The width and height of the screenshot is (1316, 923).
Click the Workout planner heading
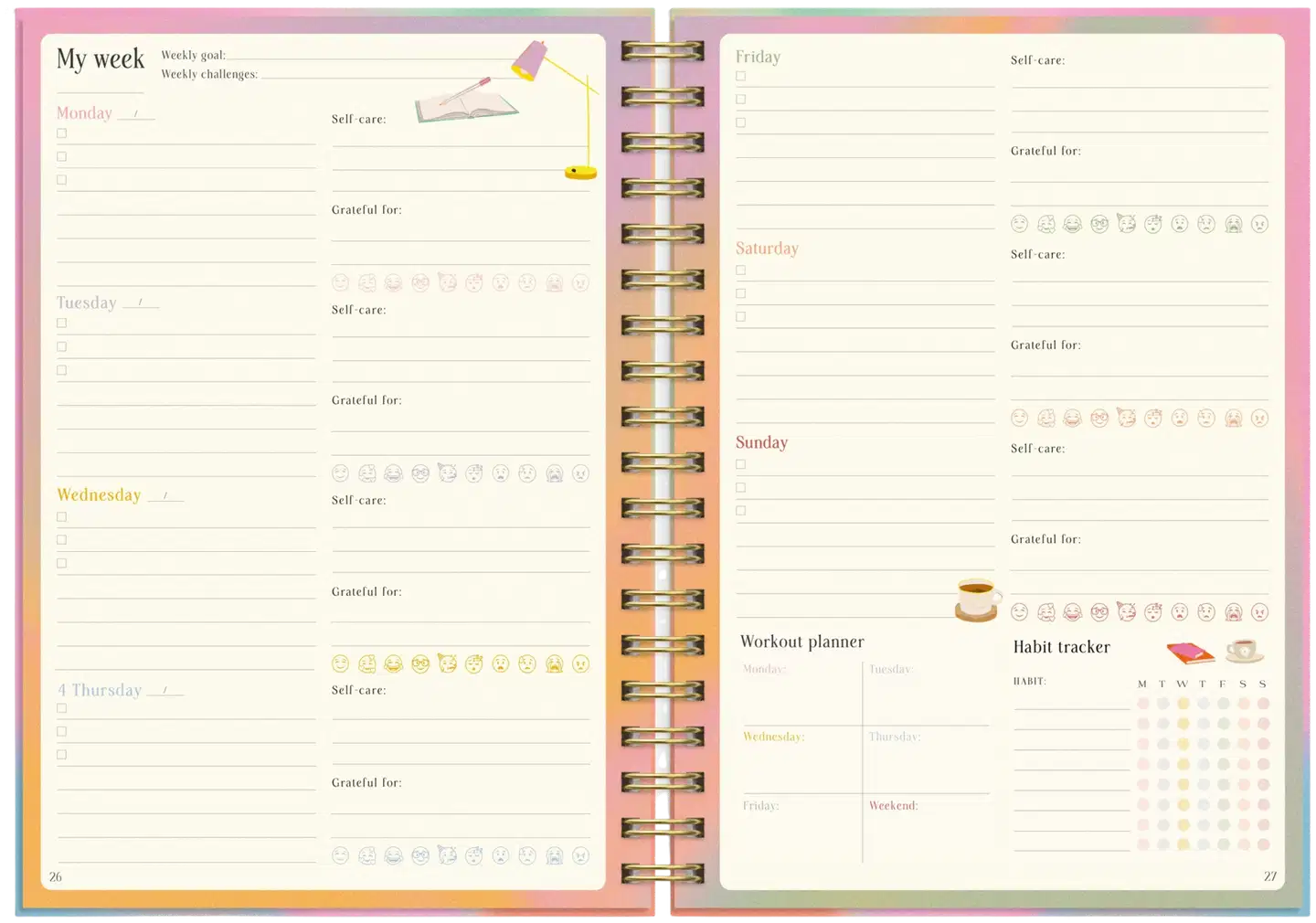click(x=801, y=642)
